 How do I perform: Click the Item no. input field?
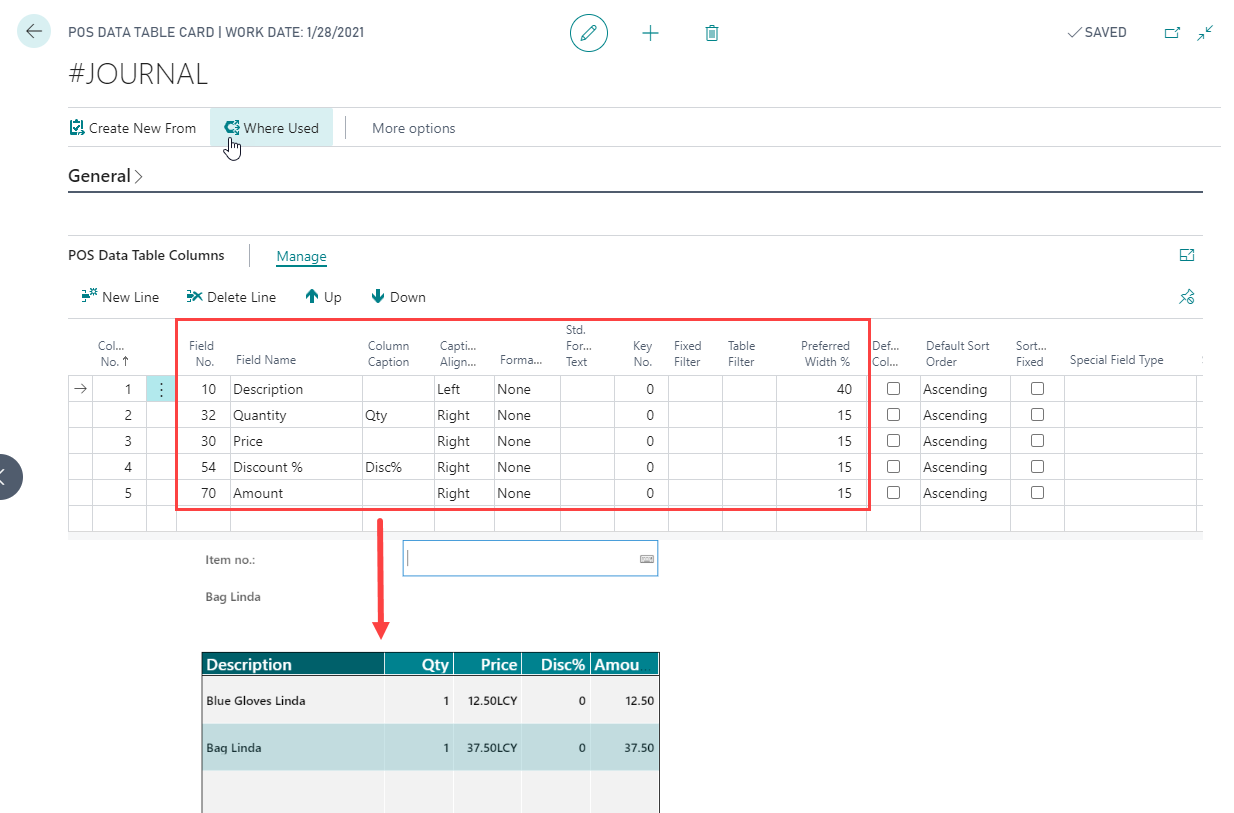point(521,559)
